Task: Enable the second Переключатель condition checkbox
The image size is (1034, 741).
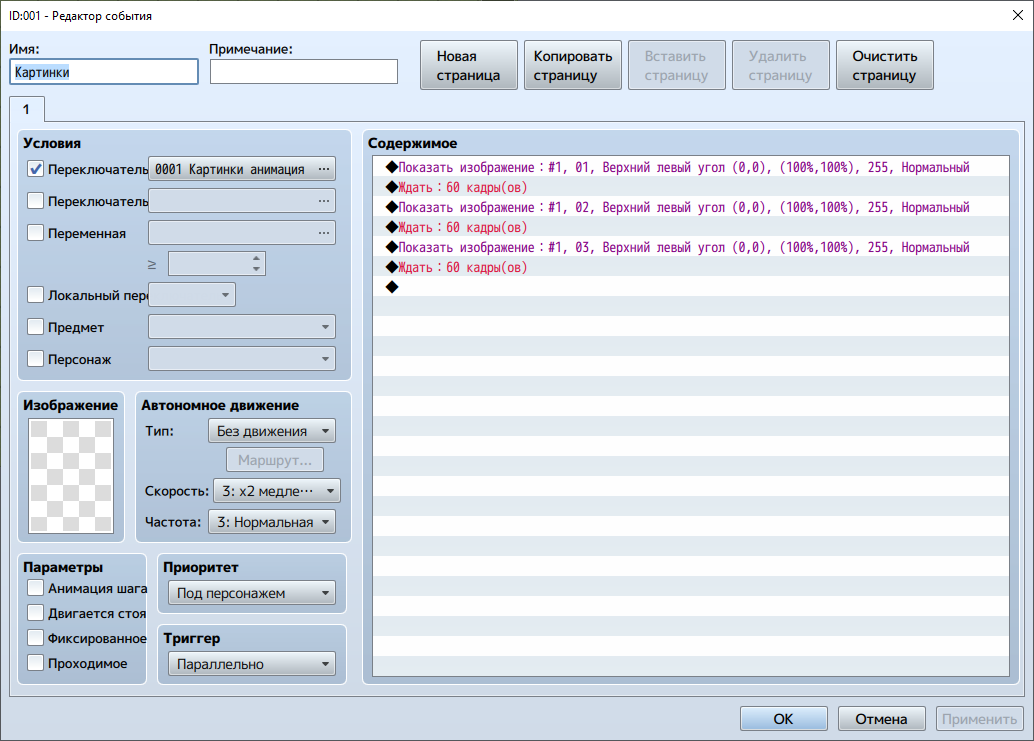Action: click(36, 200)
